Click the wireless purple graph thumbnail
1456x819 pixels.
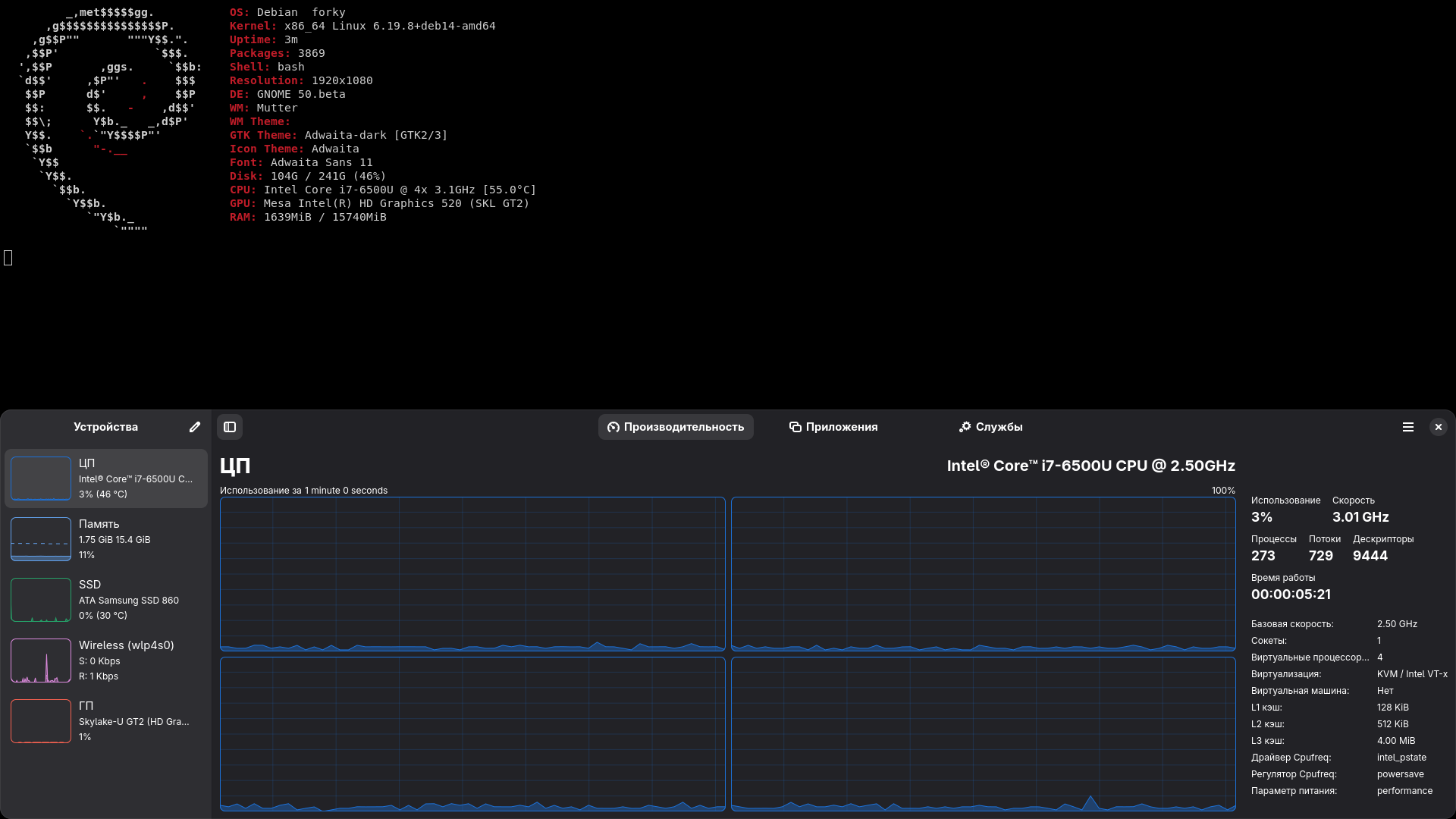pos(41,661)
